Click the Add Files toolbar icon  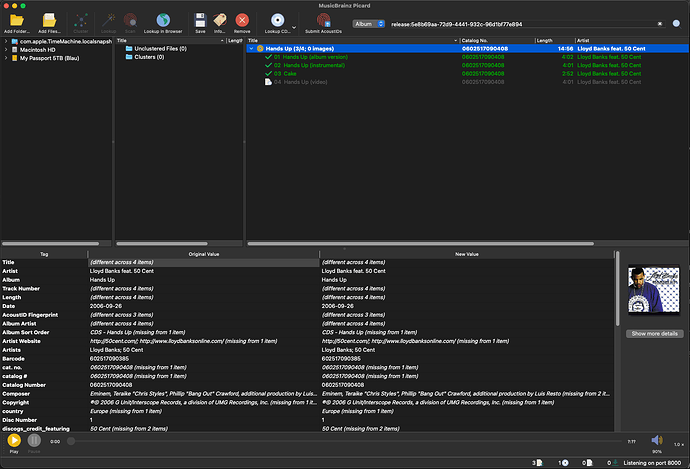pyautogui.click(x=49, y=20)
